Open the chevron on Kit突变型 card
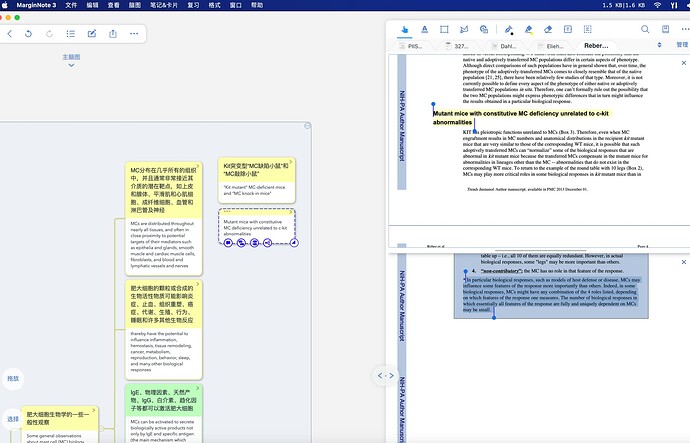The image size is (690, 443). point(291,161)
